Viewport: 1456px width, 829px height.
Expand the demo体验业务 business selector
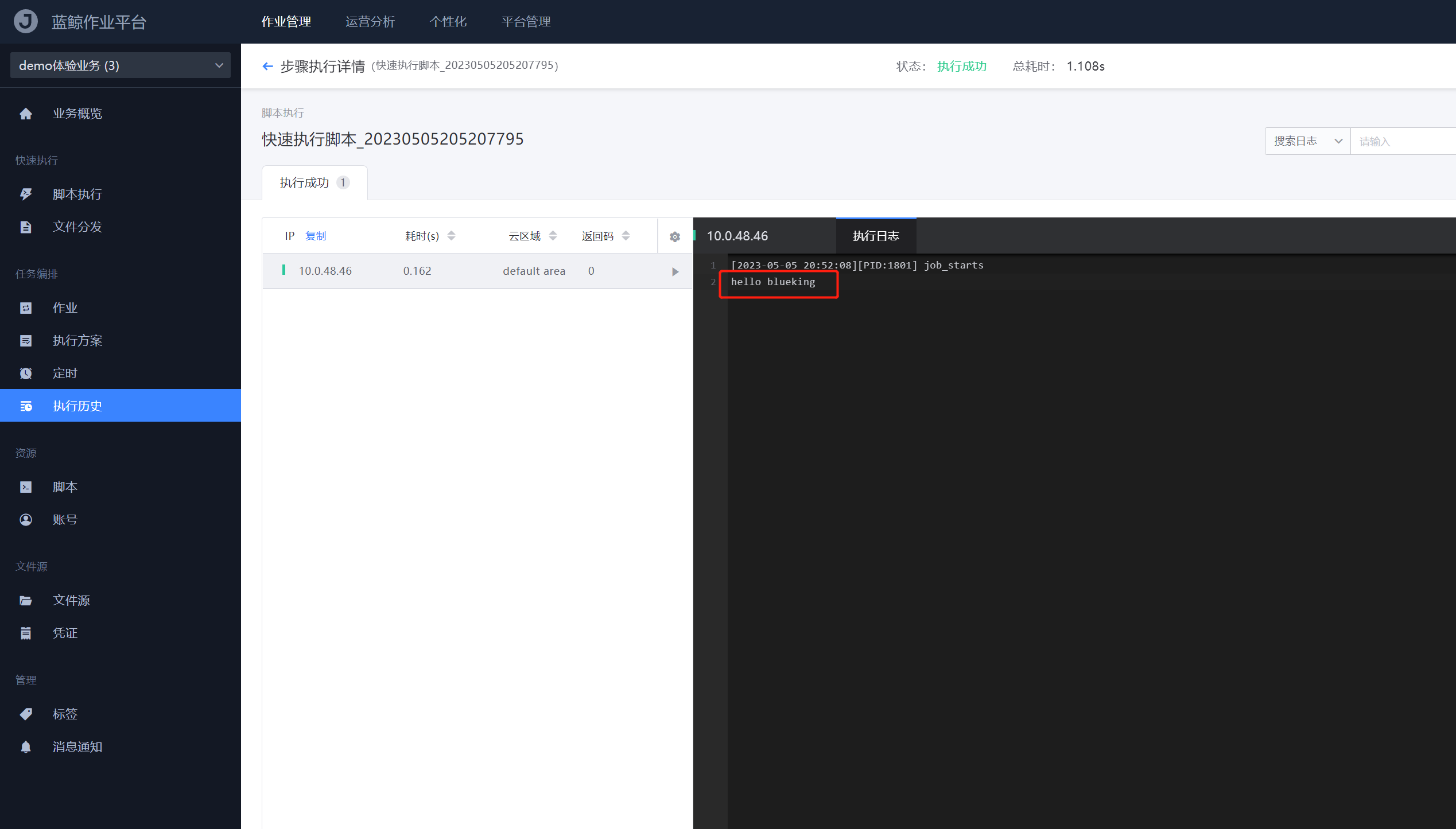(120, 65)
